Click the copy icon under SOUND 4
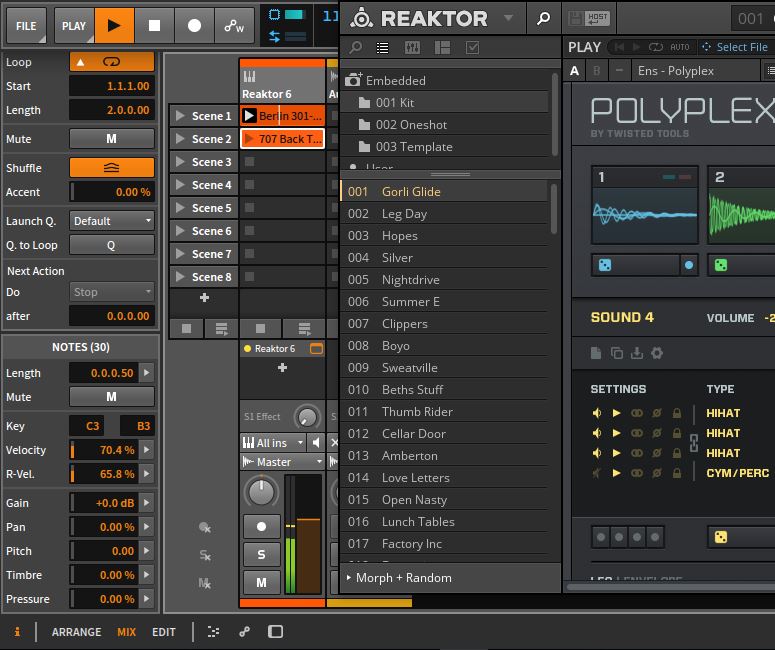Viewport: 775px width, 650px height. (x=616, y=353)
